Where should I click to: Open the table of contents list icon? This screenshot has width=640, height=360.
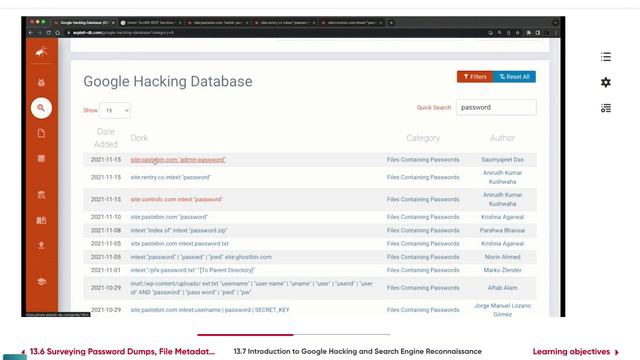coord(606,57)
